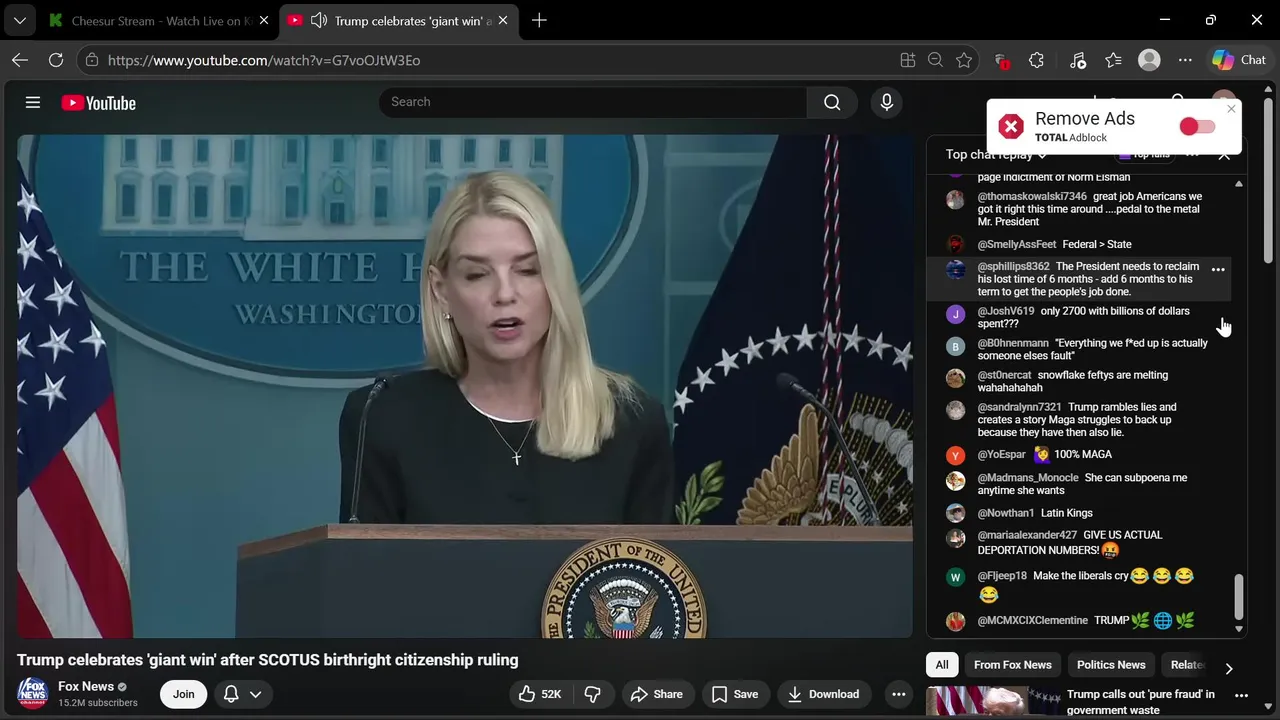Click the video player area

click(x=465, y=386)
